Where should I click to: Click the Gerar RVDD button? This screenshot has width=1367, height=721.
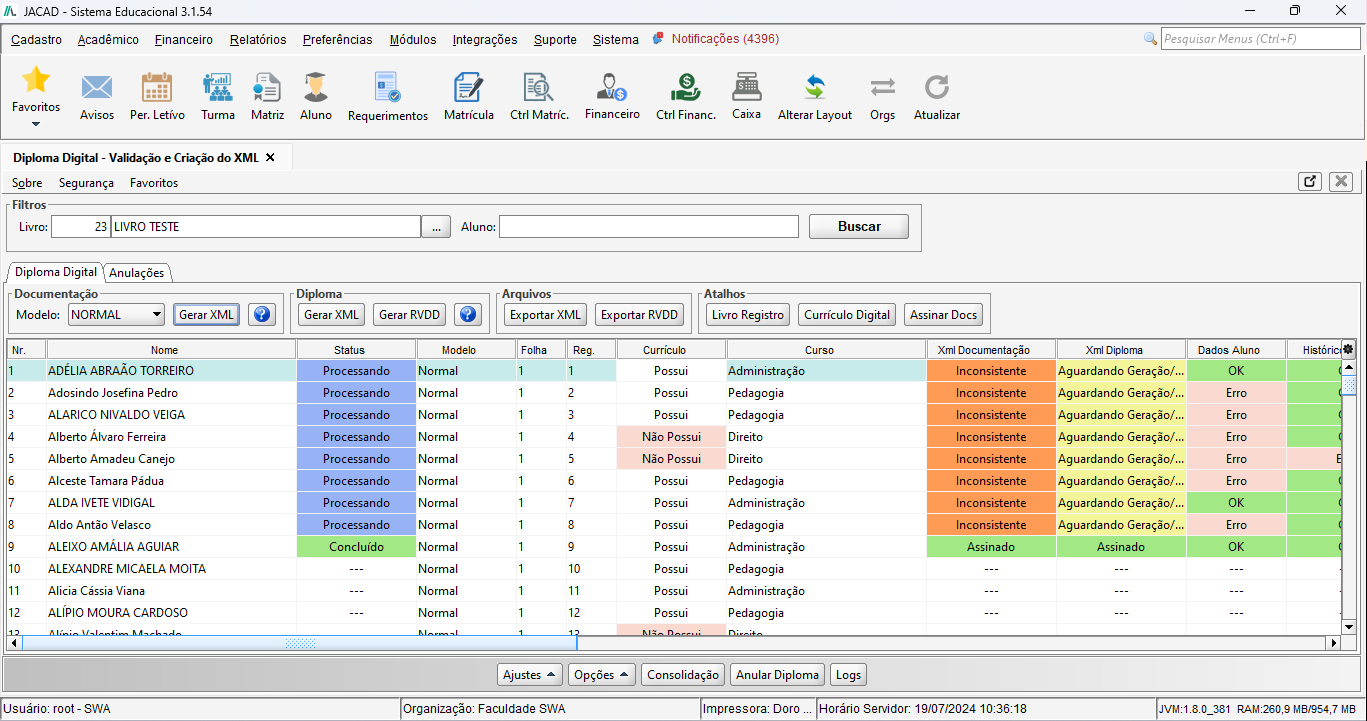409,315
